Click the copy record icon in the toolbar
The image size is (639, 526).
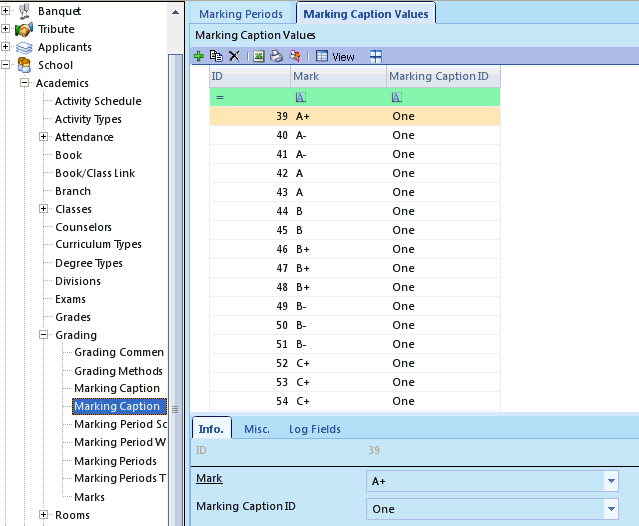(x=216, y=56)
